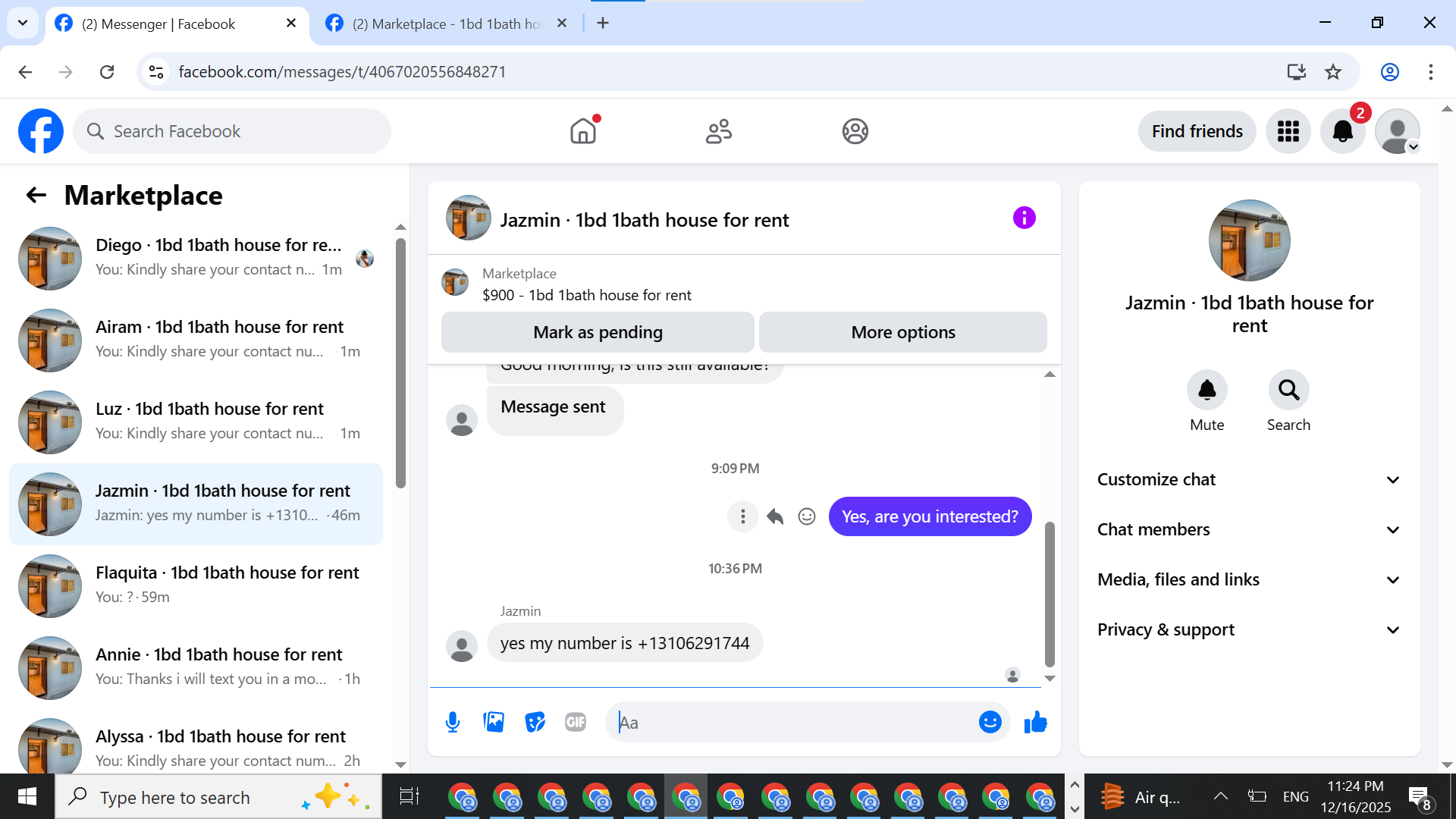Click the message thread scrollbar

tap(1050, 593)
